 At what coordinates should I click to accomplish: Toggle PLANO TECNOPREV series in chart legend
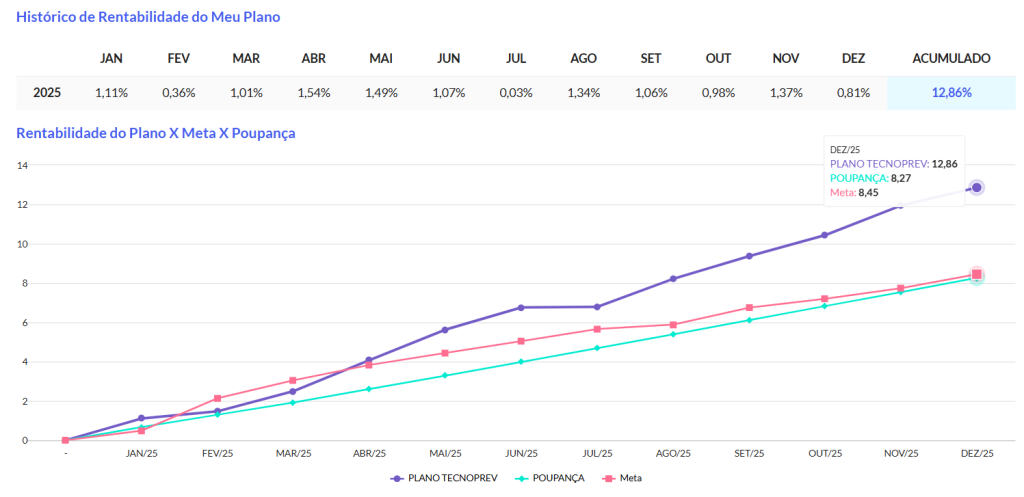(440, 478)
